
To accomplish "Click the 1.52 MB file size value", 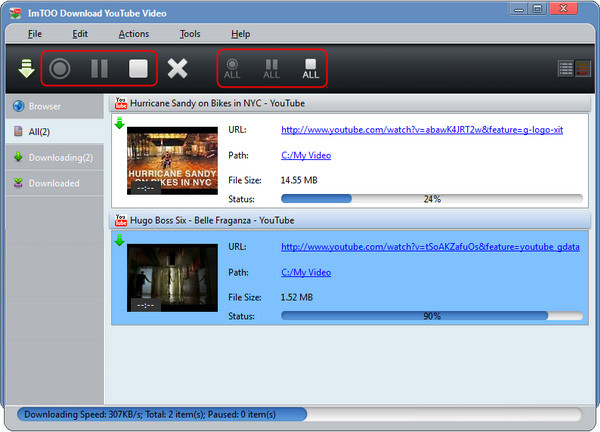I will pos(297,297).
